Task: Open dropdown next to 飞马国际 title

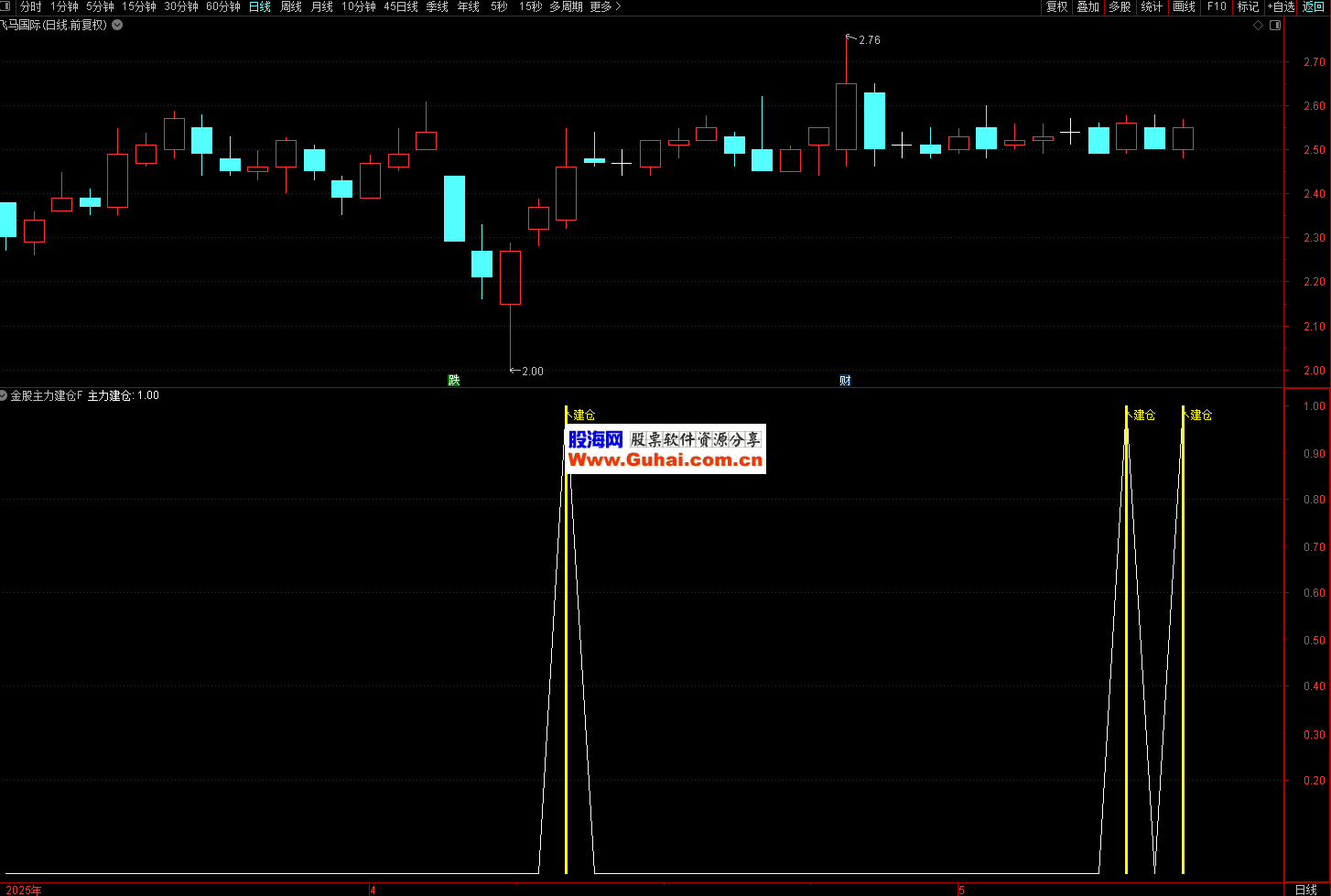Action: (117, 25)
